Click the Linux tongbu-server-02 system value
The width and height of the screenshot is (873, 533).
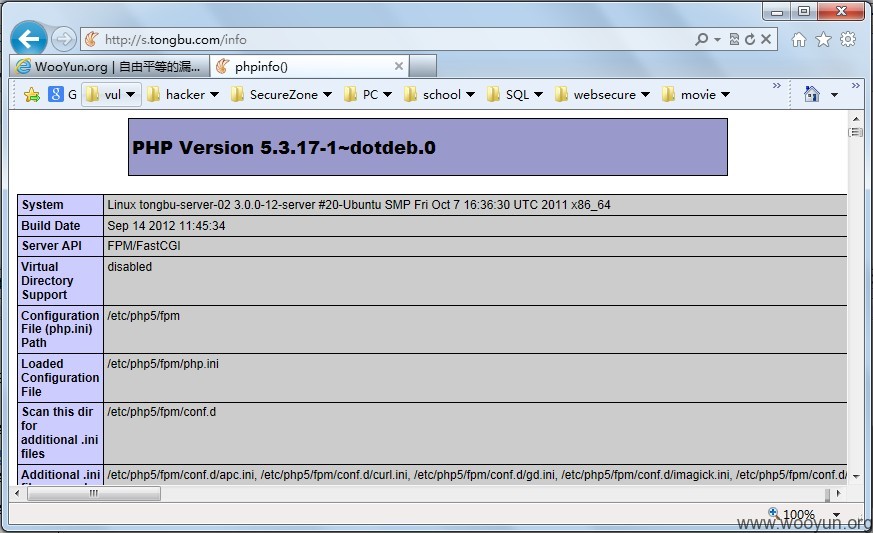pos(359,205)
